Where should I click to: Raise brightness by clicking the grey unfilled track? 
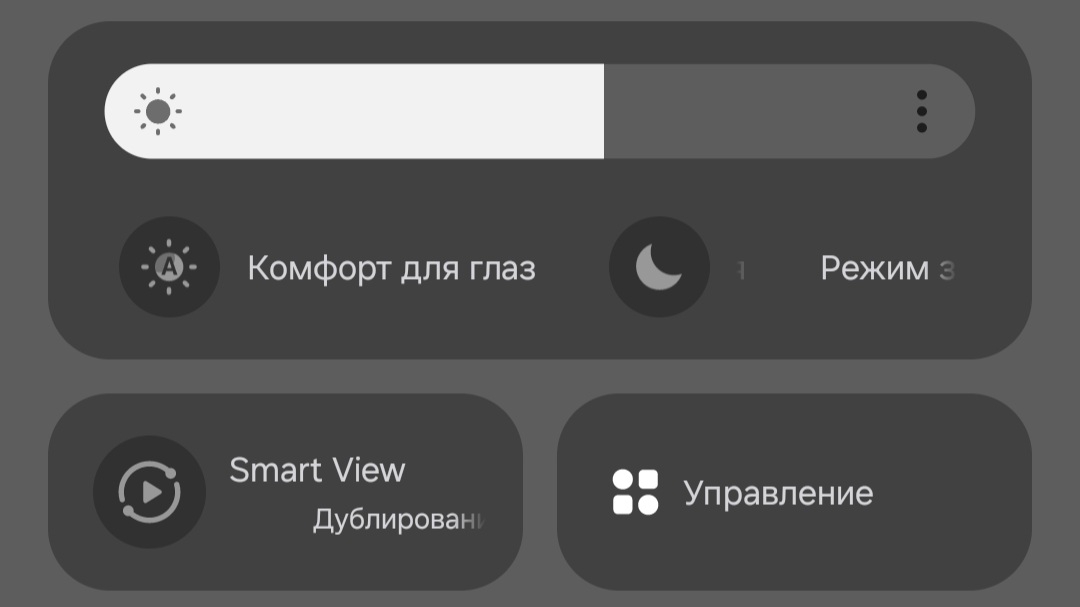coord(758,111)
